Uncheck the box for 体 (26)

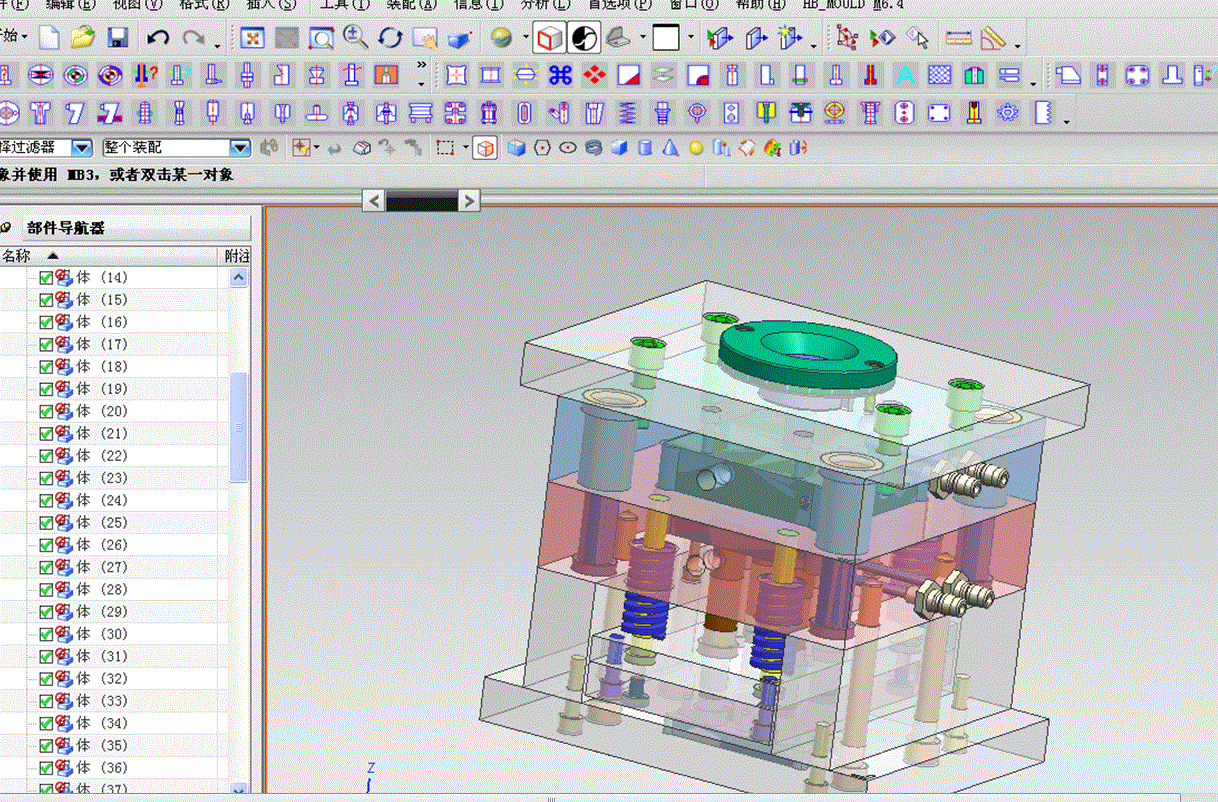[46, 545]
